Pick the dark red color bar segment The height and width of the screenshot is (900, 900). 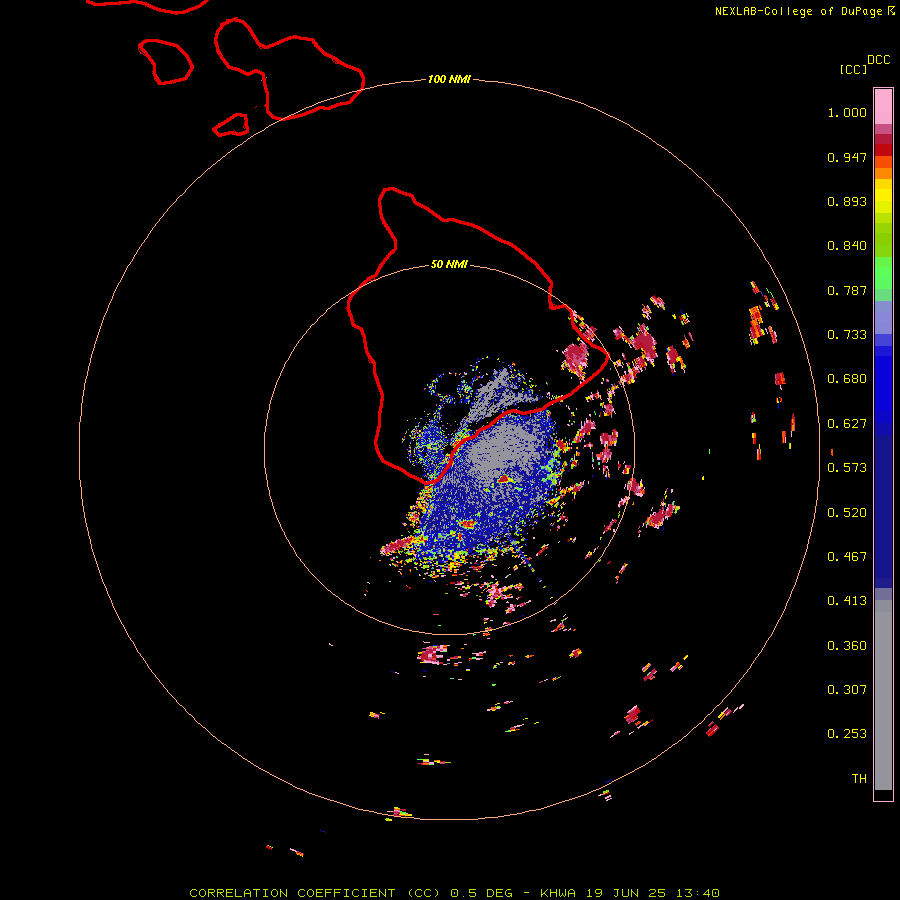click(883, 150)
